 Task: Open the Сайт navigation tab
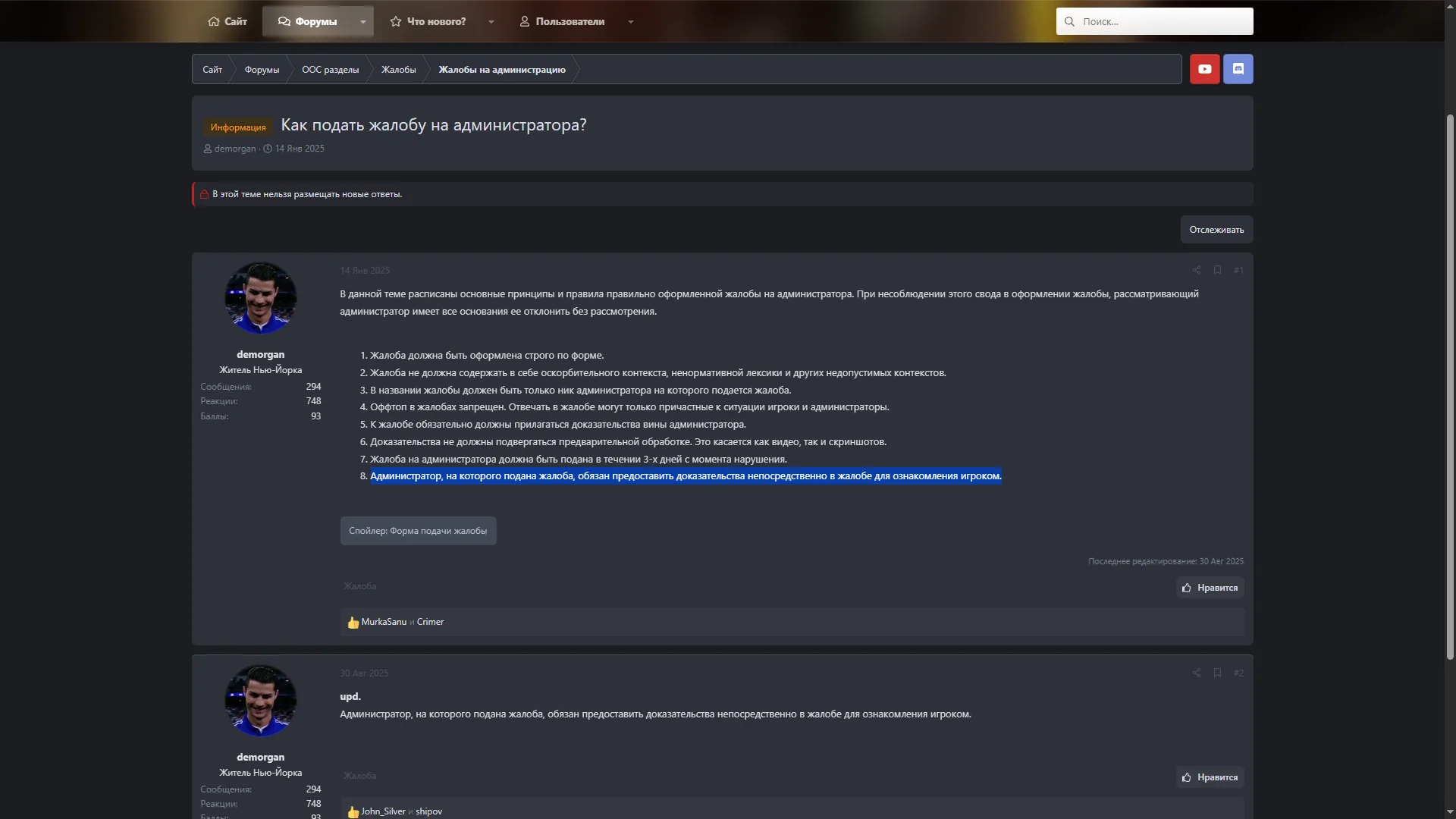[x=227, y=21]
